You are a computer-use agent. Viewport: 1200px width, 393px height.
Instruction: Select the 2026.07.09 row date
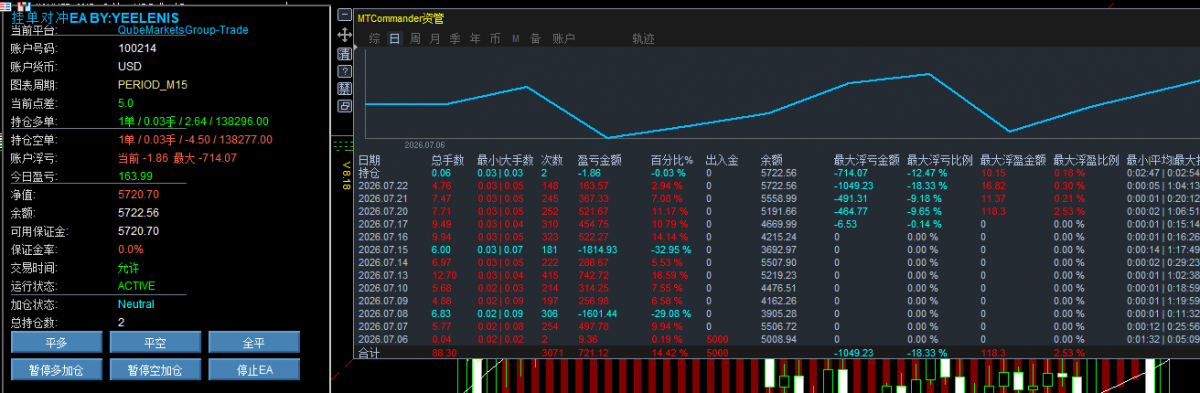pyautogui.click(x=383, y=300)
